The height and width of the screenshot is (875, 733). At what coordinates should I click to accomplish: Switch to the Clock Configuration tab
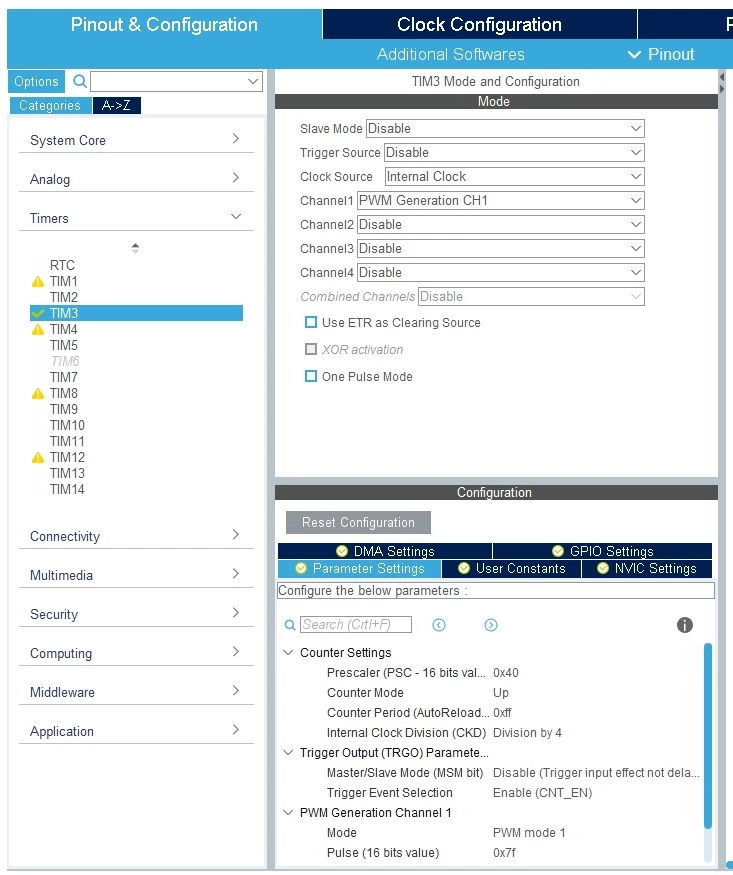(479, 24)
